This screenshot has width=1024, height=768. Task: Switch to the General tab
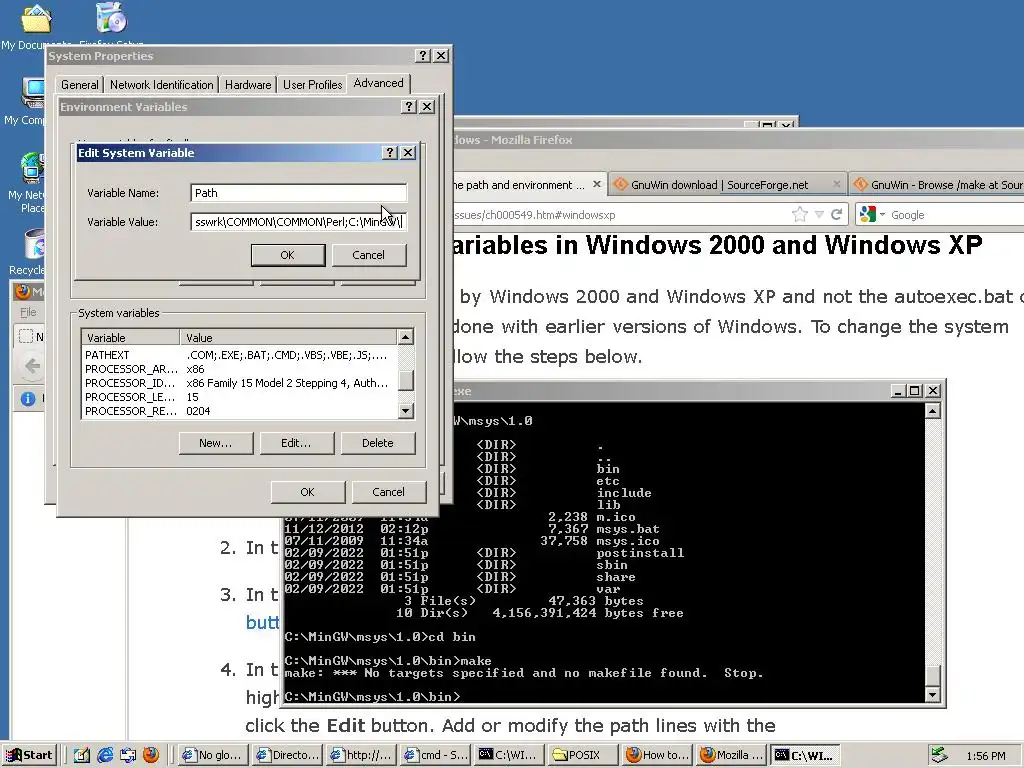(80, 85)
